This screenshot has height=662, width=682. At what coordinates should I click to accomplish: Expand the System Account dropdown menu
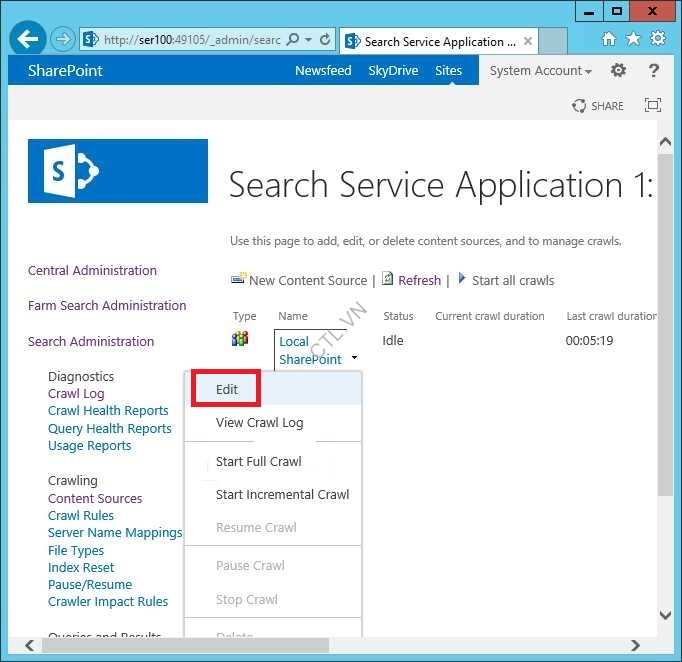(x=540, y=71)
